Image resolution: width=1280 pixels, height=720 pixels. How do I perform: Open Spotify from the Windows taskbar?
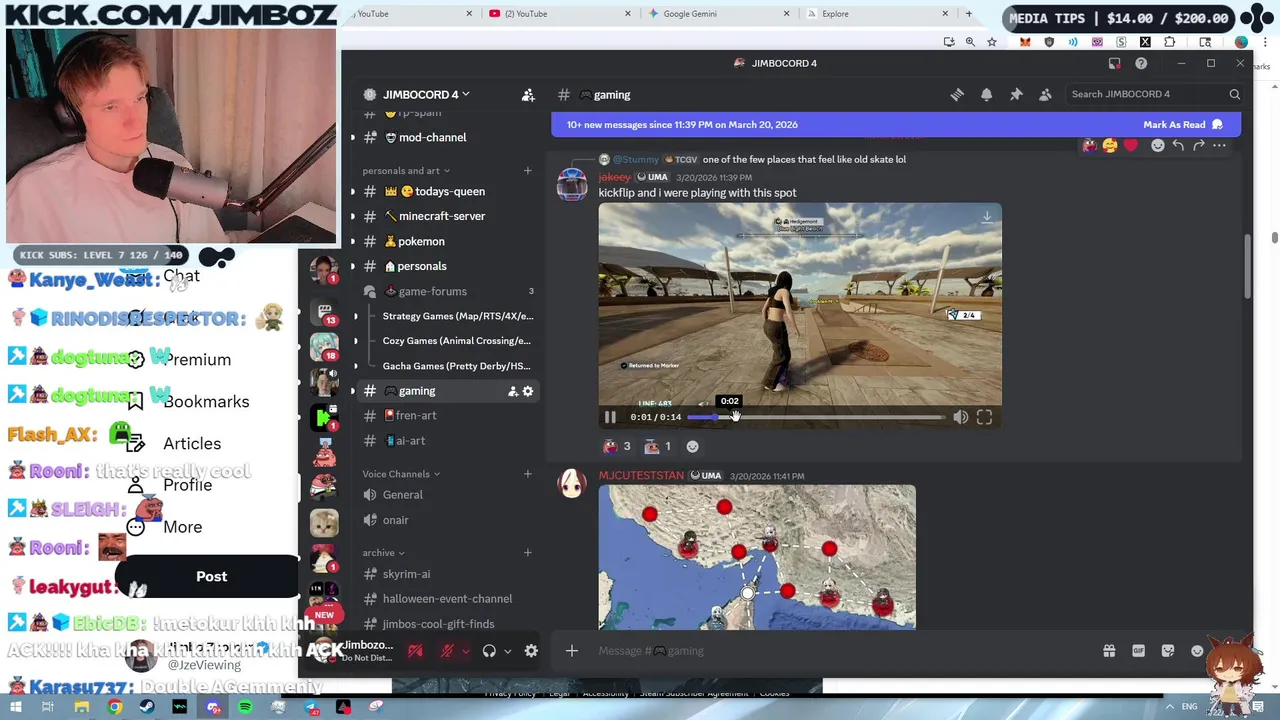pyautogui.click(x=245, y=707)
